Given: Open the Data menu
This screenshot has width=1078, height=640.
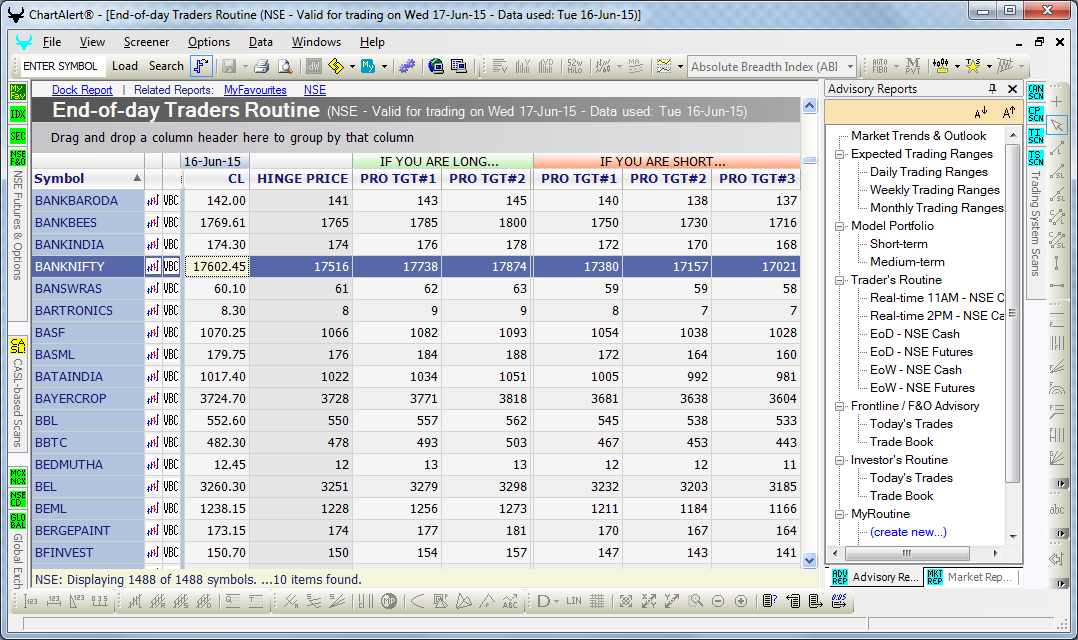Looking at the screenshot, I should (x=261, y=42).
